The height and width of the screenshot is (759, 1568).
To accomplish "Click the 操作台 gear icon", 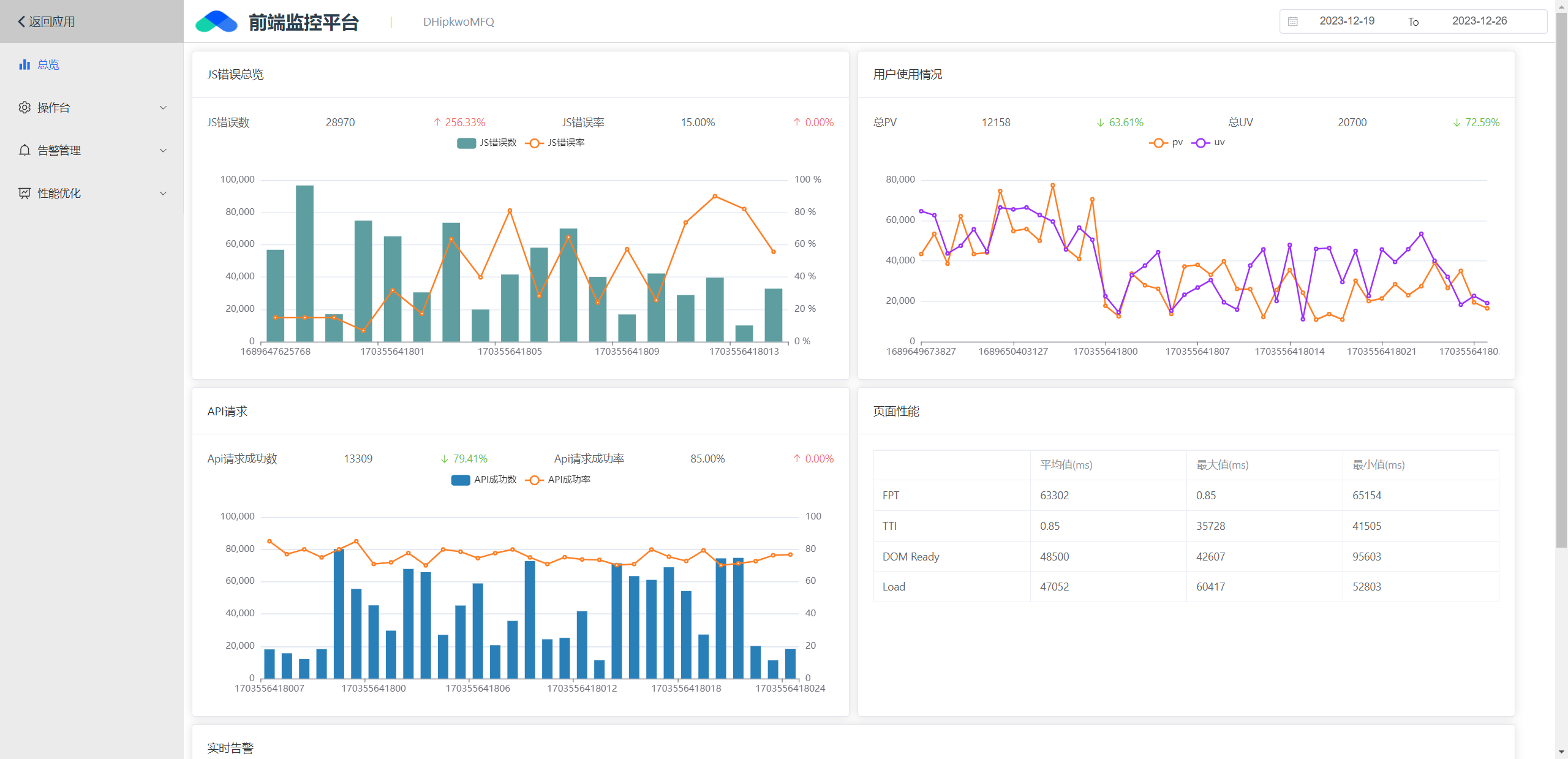I will coord(24,107).
